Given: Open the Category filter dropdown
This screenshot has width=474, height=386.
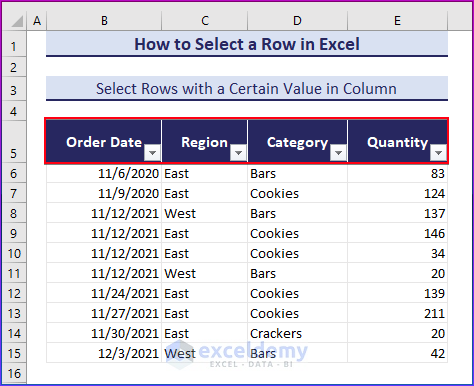Looking at the screenshot, I should tap(338, 153).
